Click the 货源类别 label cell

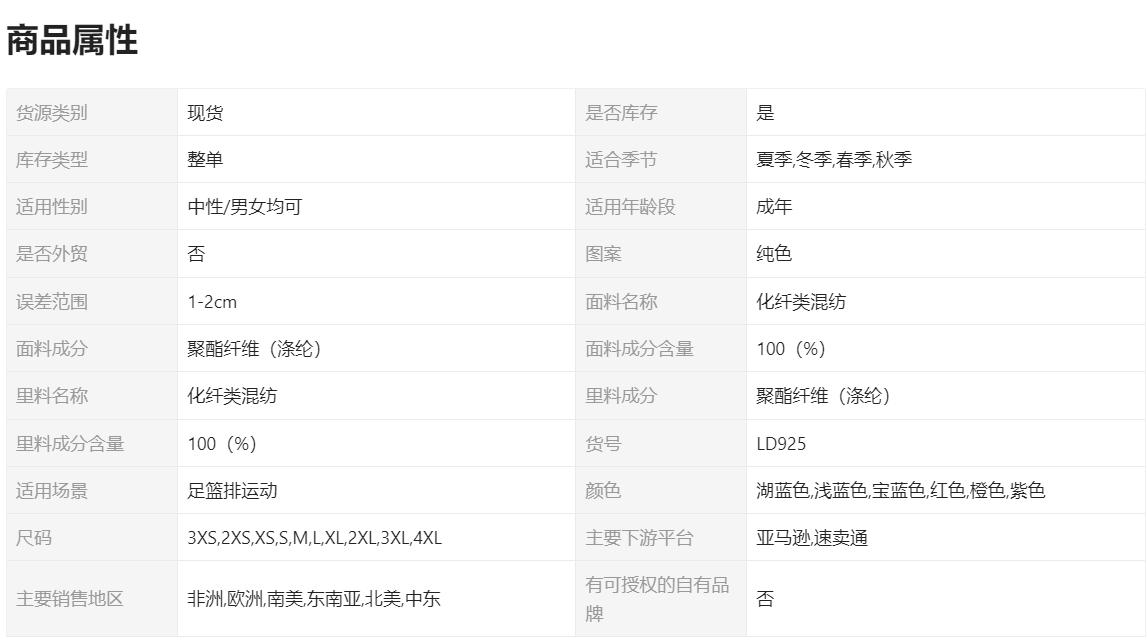click(52, 113)
